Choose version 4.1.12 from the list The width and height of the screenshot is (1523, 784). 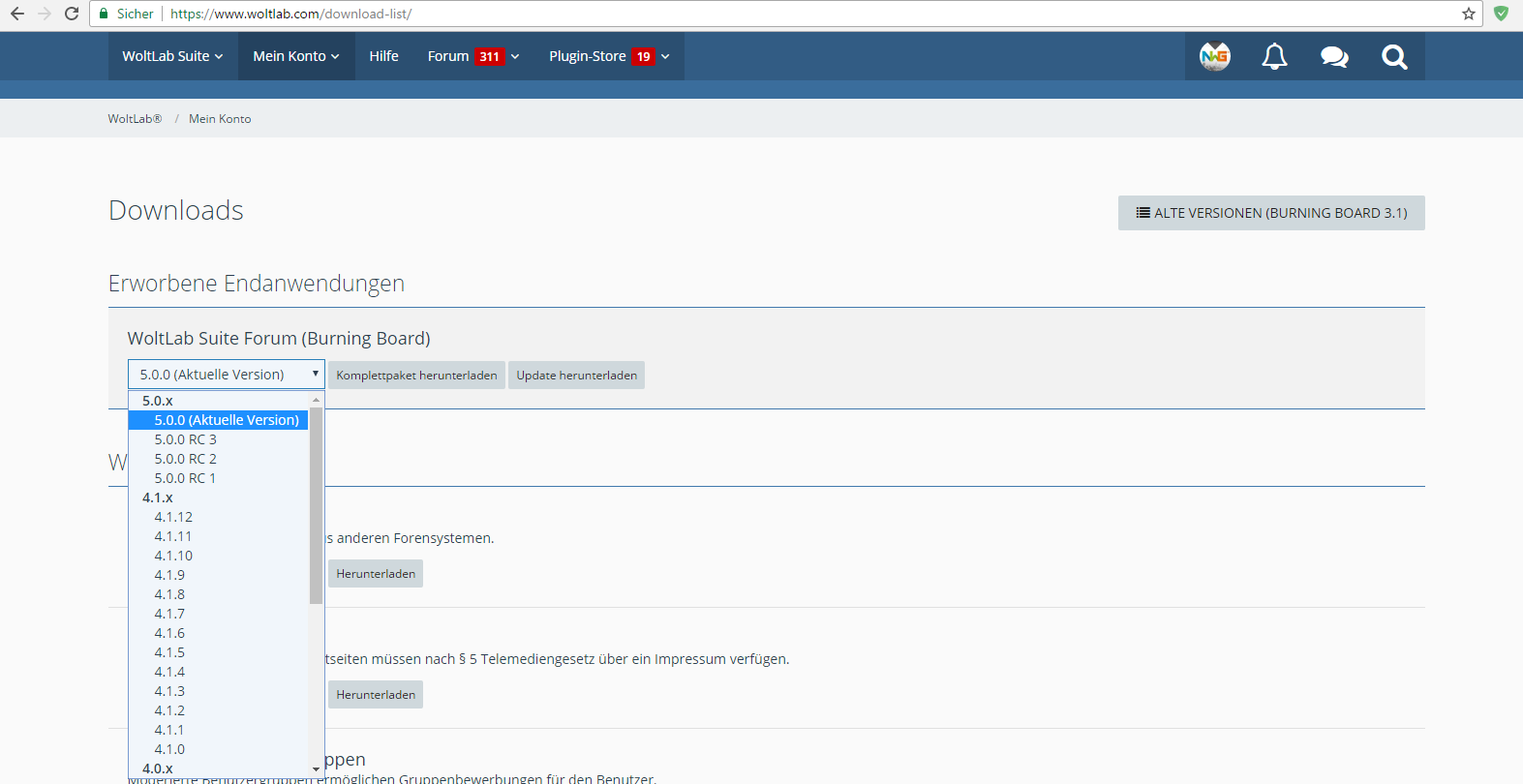click(x=173, y=517)
